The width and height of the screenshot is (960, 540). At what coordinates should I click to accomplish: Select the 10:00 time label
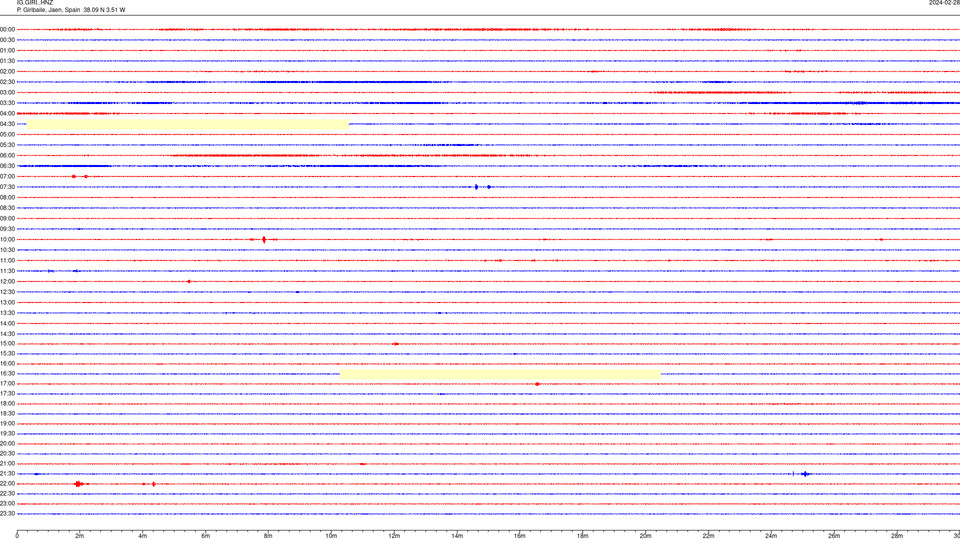pyautogui.click(x=7, y=239)
